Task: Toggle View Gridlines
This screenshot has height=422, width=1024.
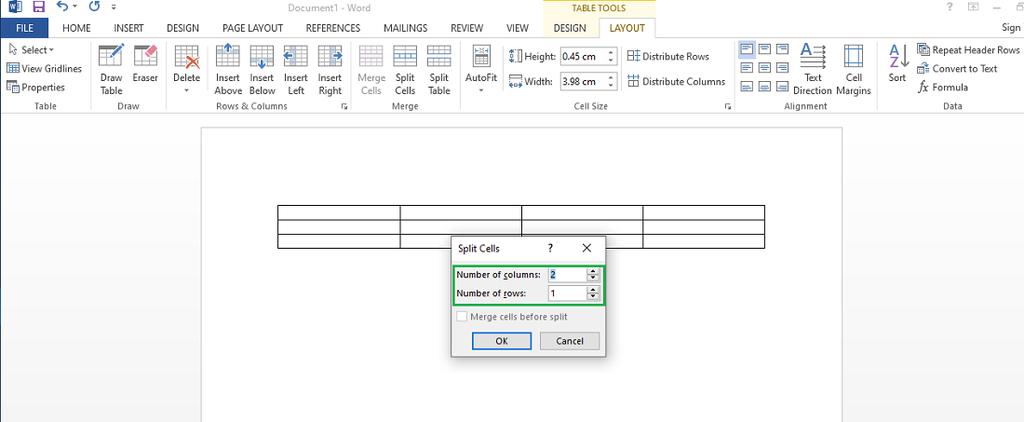Action: pos(44,68)
